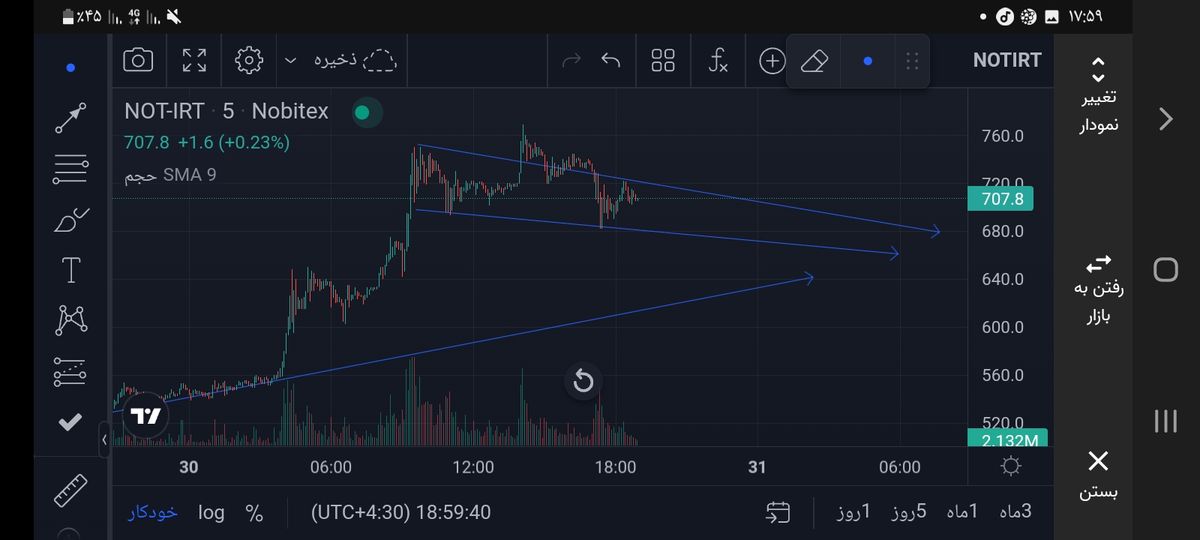Reset chart view with circular arrow
This screenshot has height=540, width=1200.
click(x=584, y=381)
